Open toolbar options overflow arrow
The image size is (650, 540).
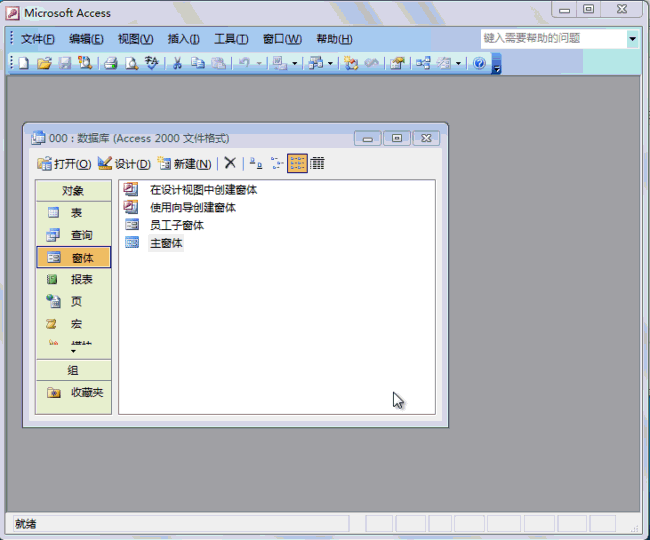click(496, 64)
